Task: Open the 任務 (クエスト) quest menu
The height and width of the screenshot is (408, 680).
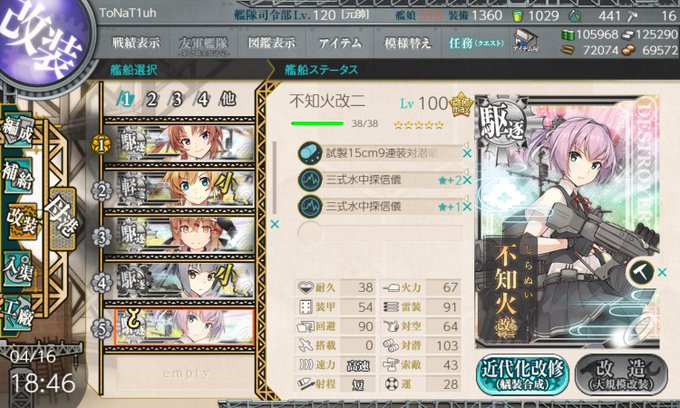Action: [x=476, y=43]
